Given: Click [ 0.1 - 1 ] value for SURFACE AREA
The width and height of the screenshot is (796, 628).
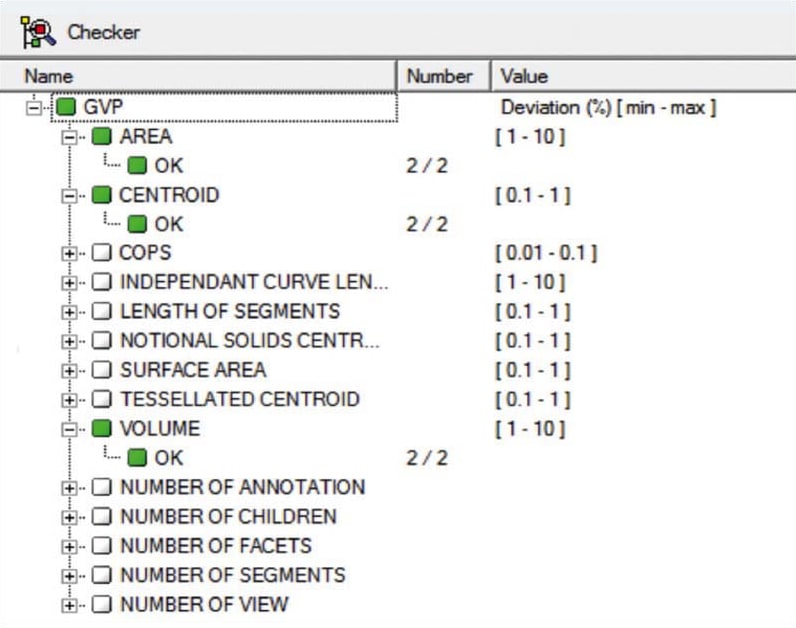Looking at the screenshot, I should (533, 371).
